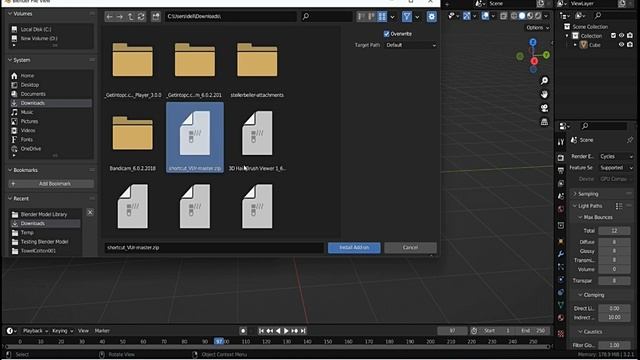The height and width of the screenshot is (360, 640).
Task: Toggle Collection exclude checkbox in outliner
Action: click(613, 36)
